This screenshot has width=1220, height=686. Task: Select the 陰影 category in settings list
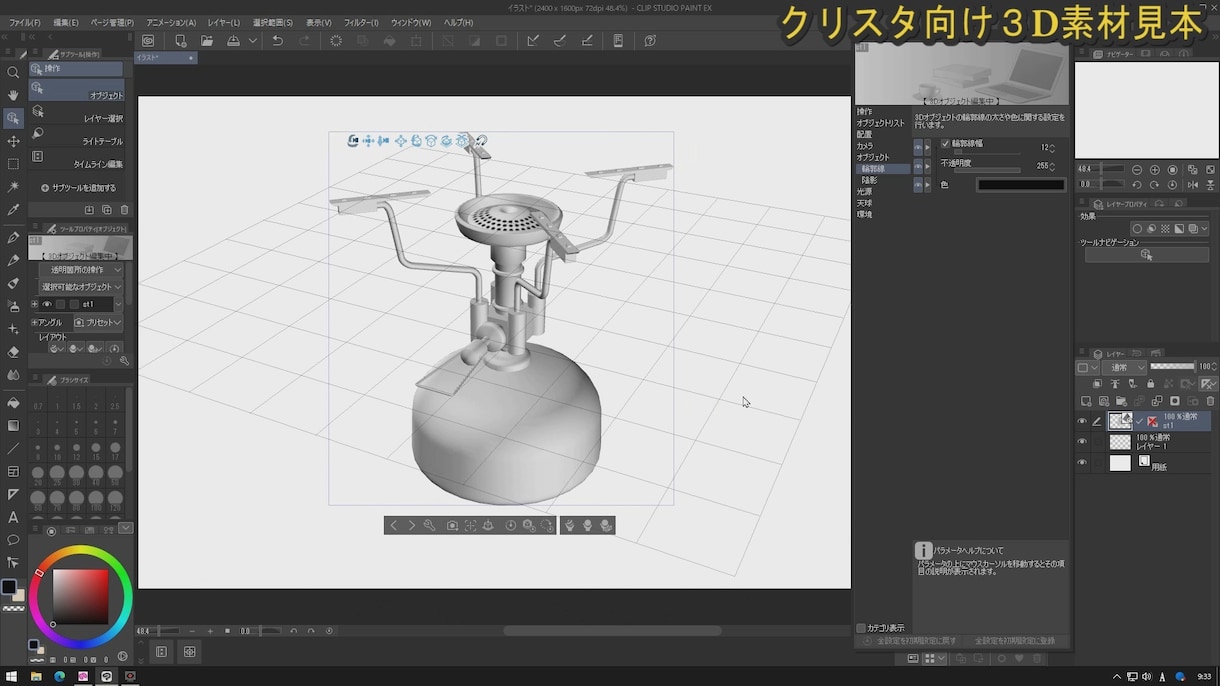point(870,180)
